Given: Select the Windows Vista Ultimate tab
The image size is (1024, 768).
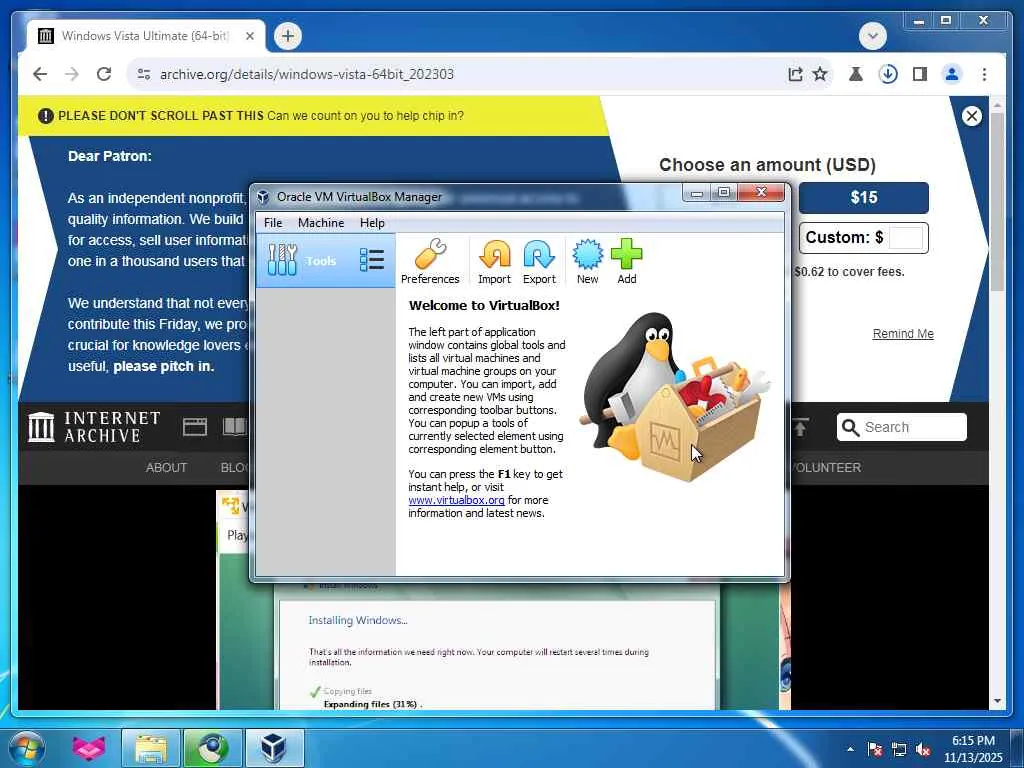Looking at the screenshot, I should pos(147,36).
